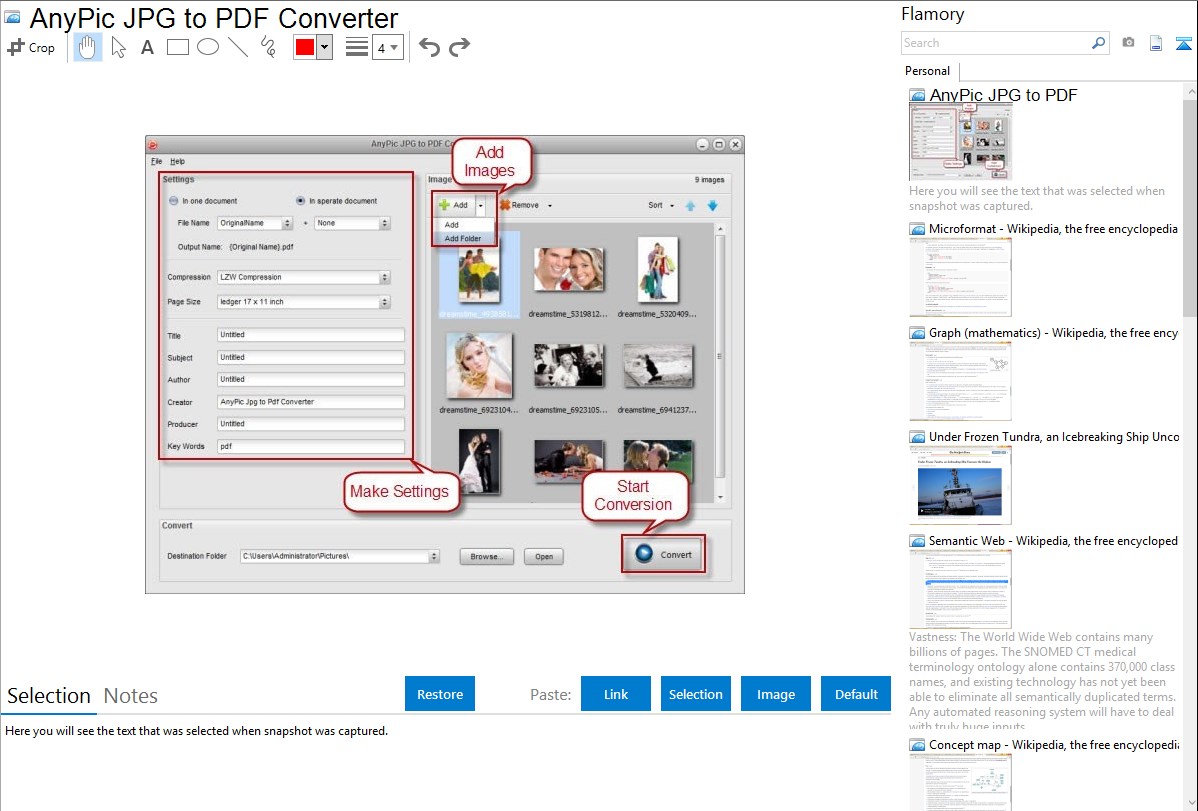The height and width of the screenshot is (811, 1198).
Task: Undo the last annotation
Action: point(429,47)
